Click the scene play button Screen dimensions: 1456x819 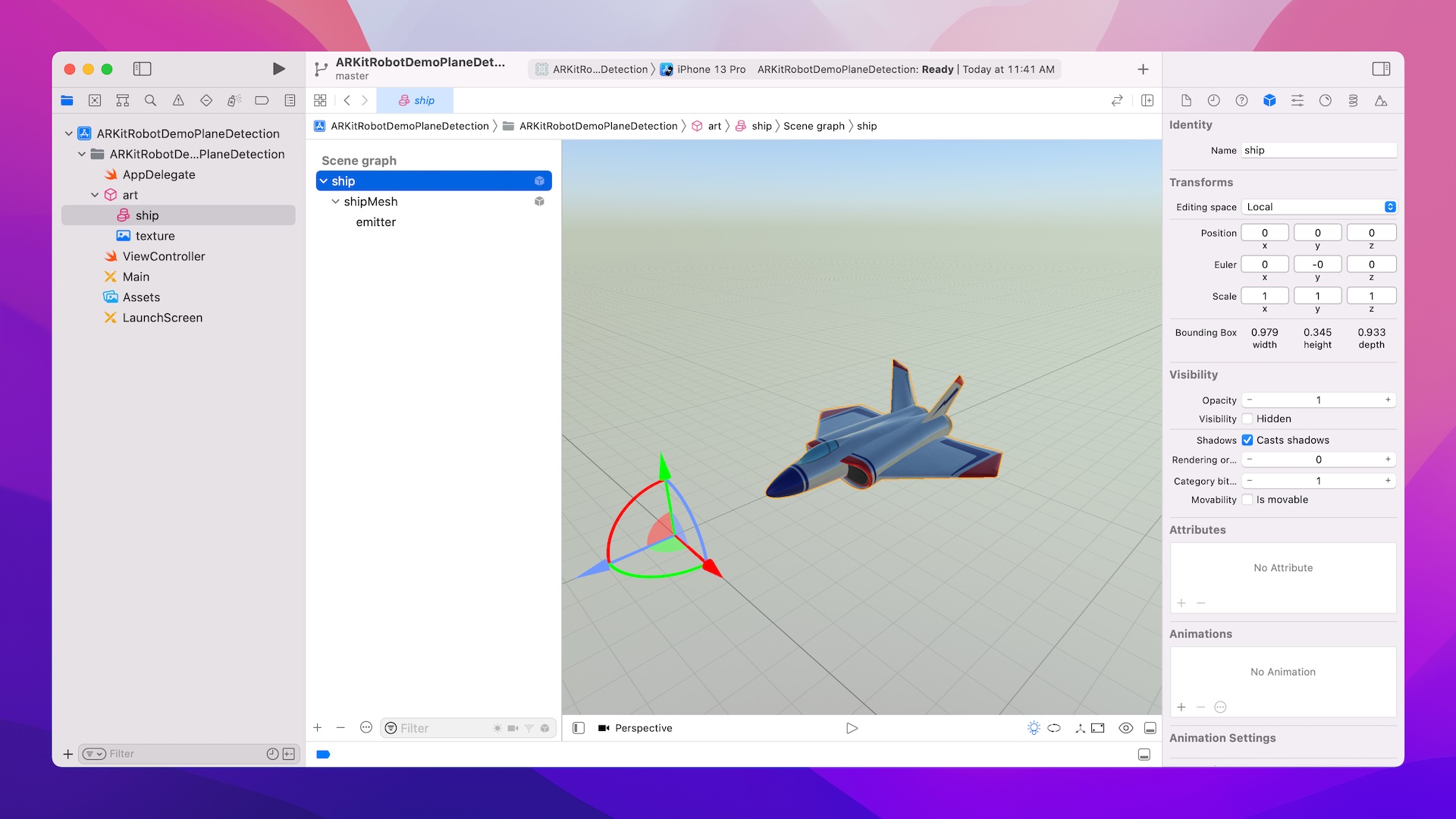pyautogui.click(x=852, y=728)
